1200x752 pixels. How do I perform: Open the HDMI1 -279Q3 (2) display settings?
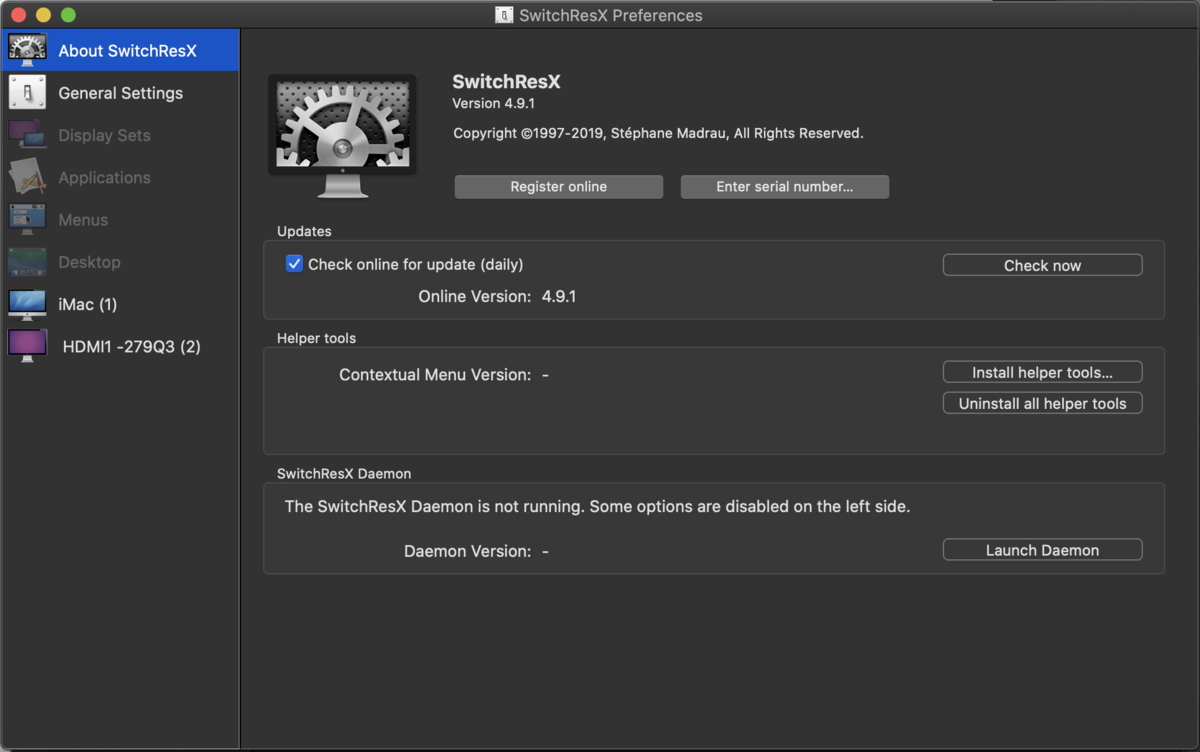pos(120,346)
